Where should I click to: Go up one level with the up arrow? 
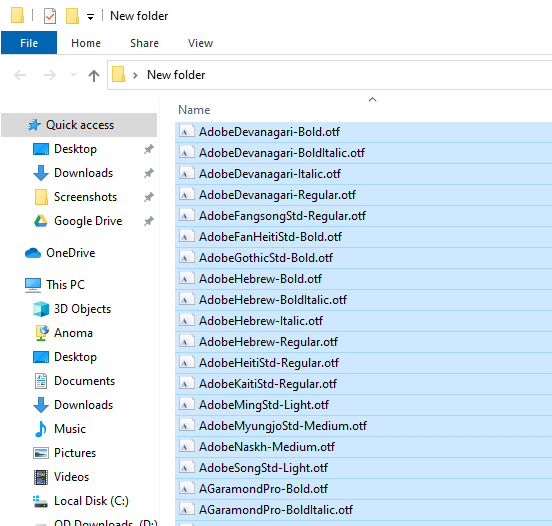click(94, 75)
